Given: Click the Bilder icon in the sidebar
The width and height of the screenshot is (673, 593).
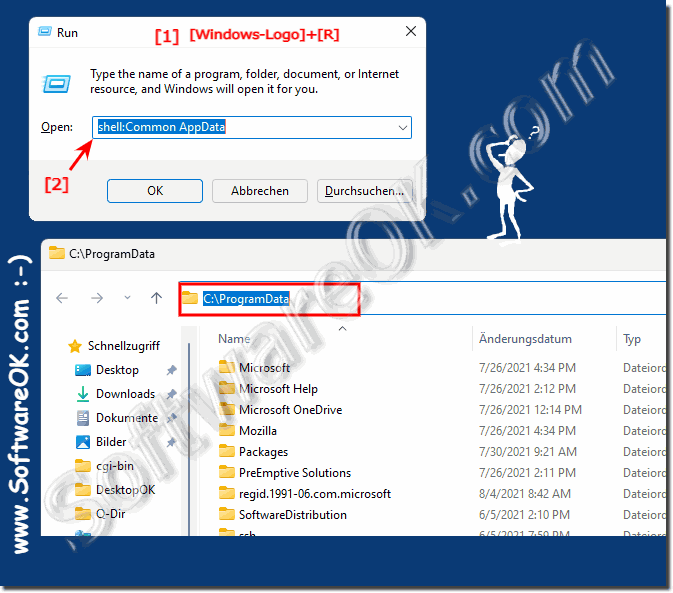Looking at the screenshot, I should coord(83,442).
